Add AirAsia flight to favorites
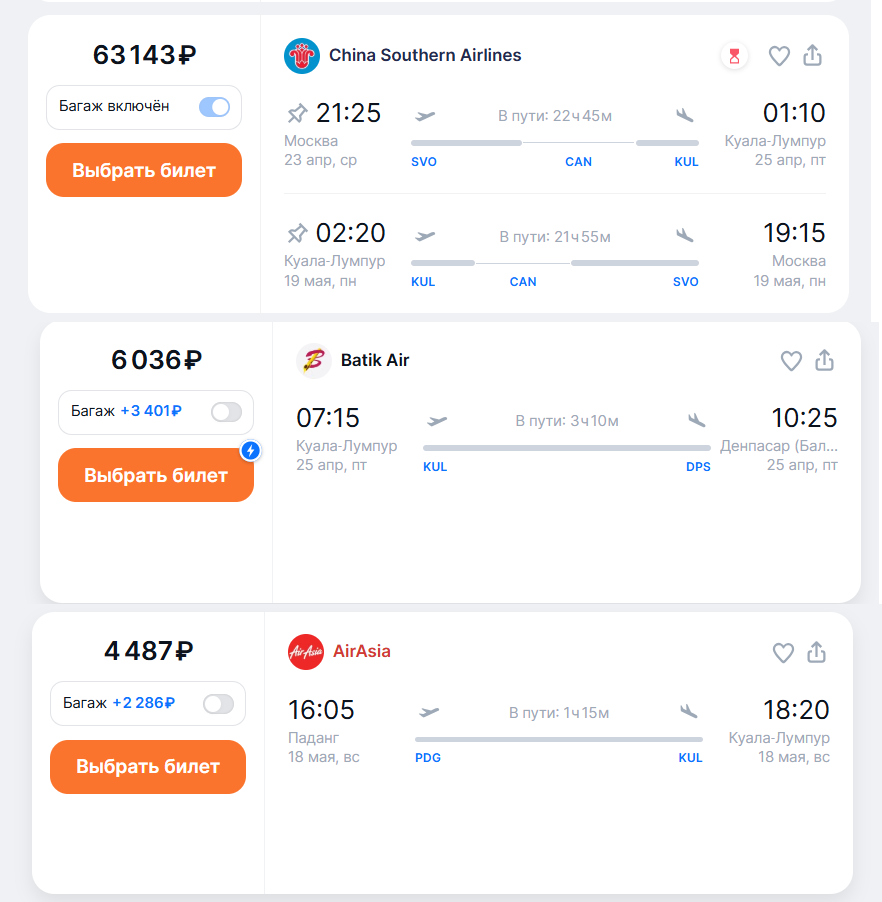 click(x=783, y=653)
